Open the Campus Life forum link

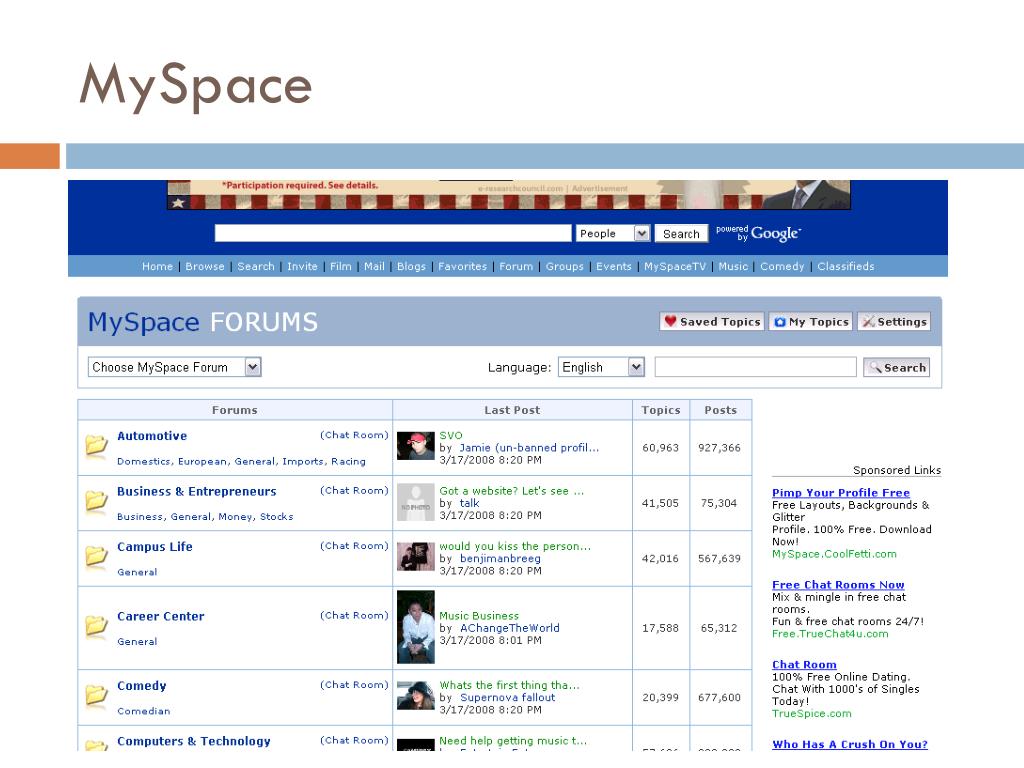click(x=155, y=547)
